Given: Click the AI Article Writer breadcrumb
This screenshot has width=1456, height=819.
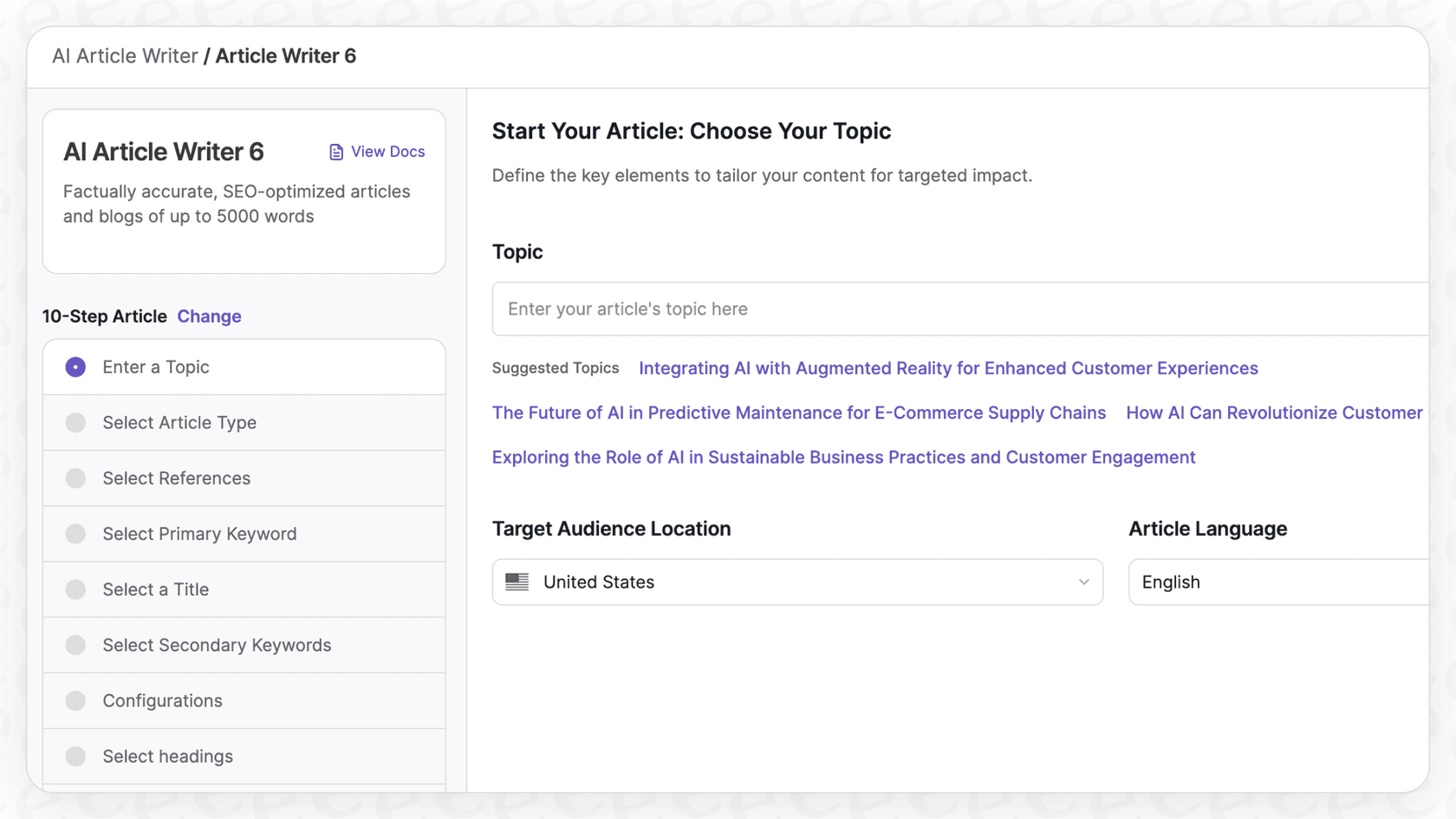Looking at the screenshot, I should coord(125,55).
